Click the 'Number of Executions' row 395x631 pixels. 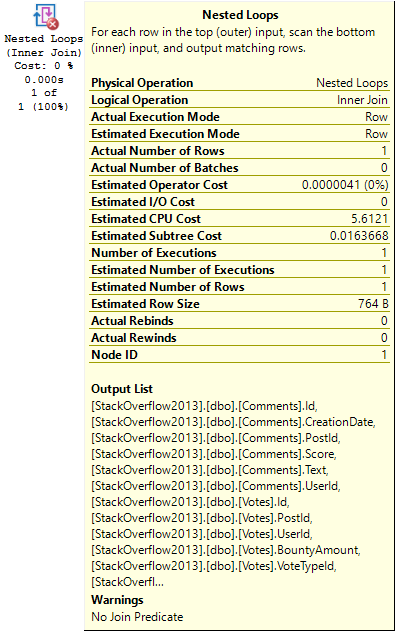pyautogui.click(x=239, y=253)
